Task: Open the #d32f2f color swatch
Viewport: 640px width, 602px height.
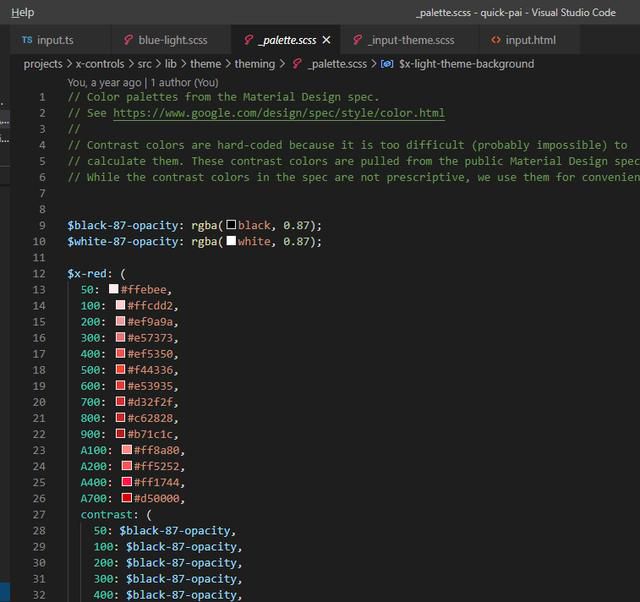Action: point(120,401)
